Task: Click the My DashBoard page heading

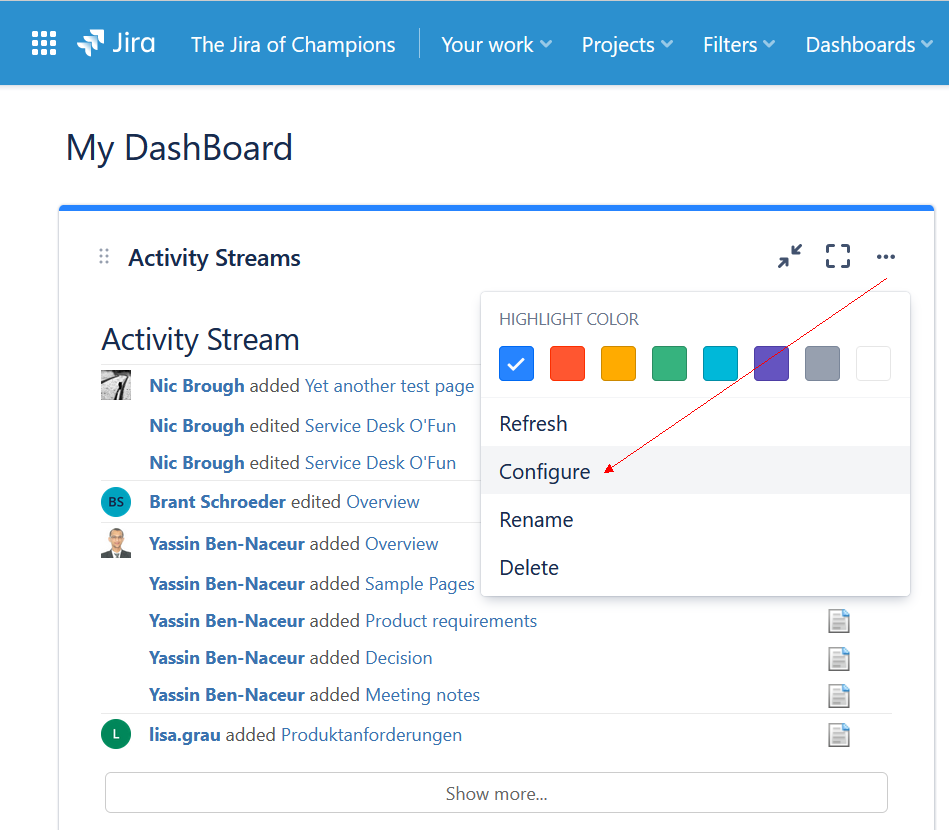Action: [x=179, y=148]
